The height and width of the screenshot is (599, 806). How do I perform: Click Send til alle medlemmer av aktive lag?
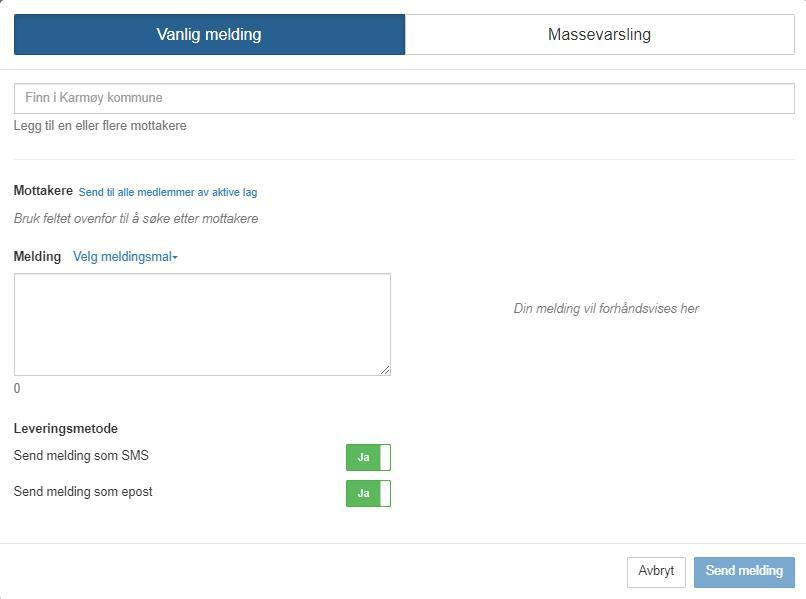(168, 192)
